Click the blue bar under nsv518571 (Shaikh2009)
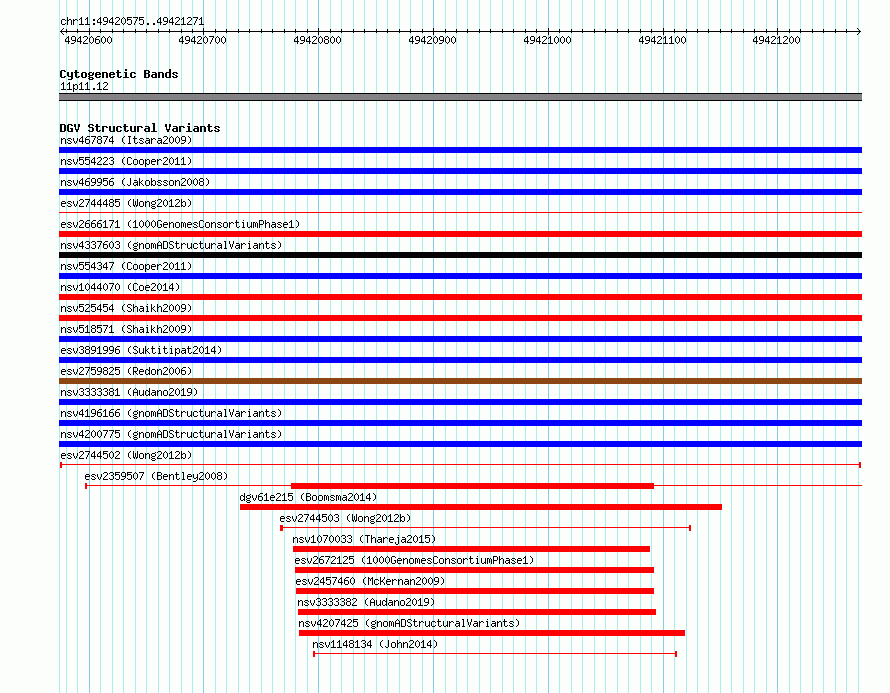 coord(460,339)
